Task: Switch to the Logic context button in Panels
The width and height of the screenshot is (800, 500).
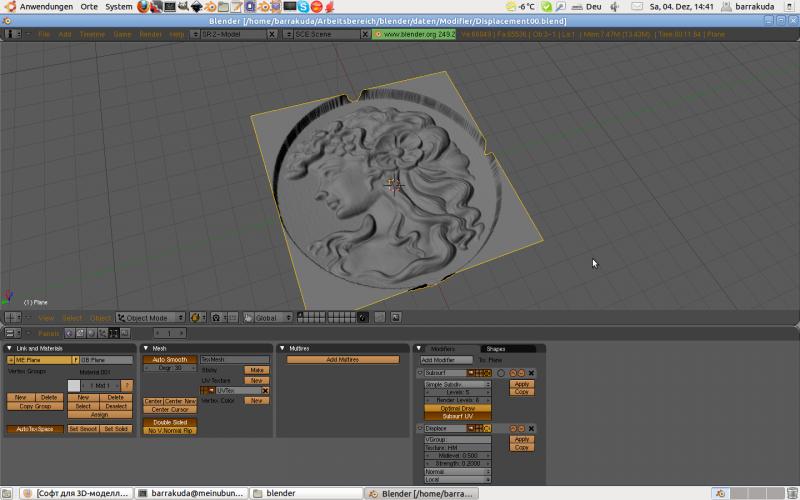Action: coord(69,333)
